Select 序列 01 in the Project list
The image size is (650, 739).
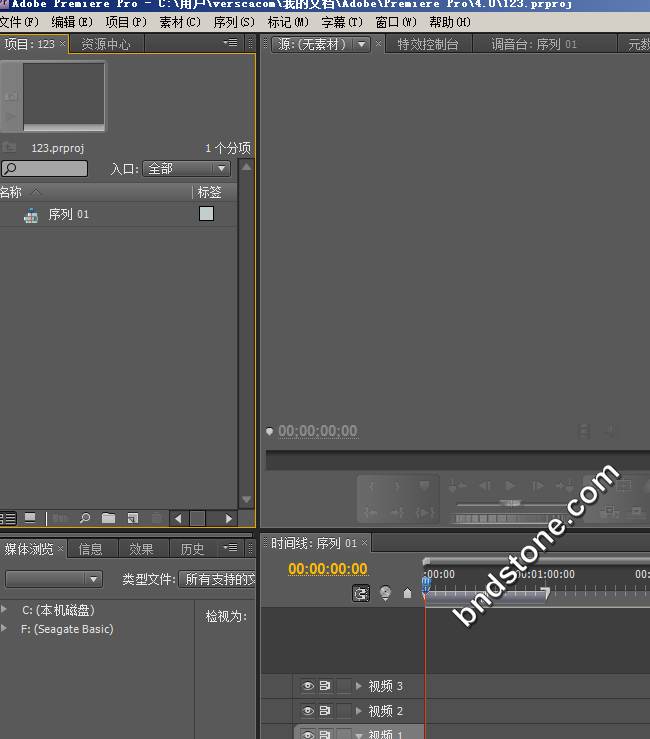68,214
